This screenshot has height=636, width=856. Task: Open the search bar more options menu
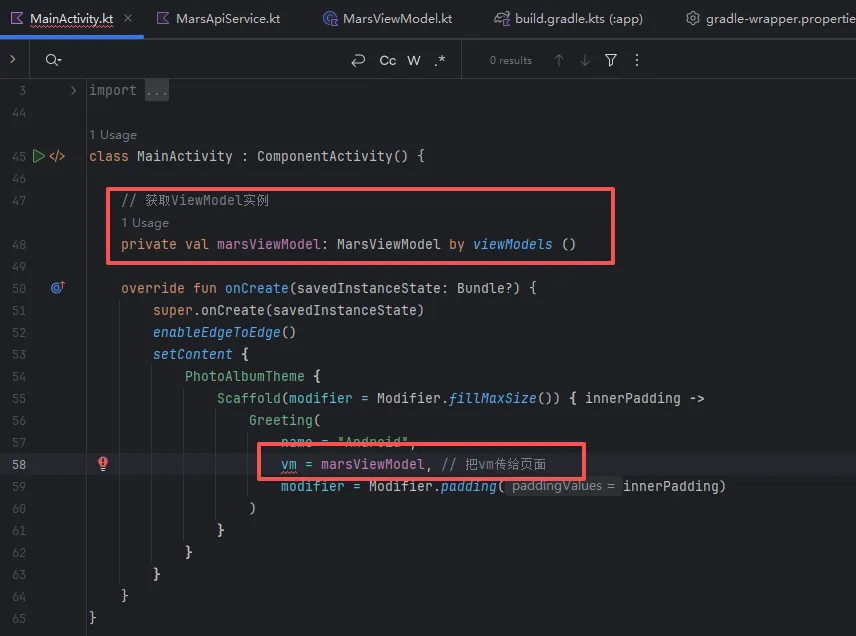[x=637, y=60]
